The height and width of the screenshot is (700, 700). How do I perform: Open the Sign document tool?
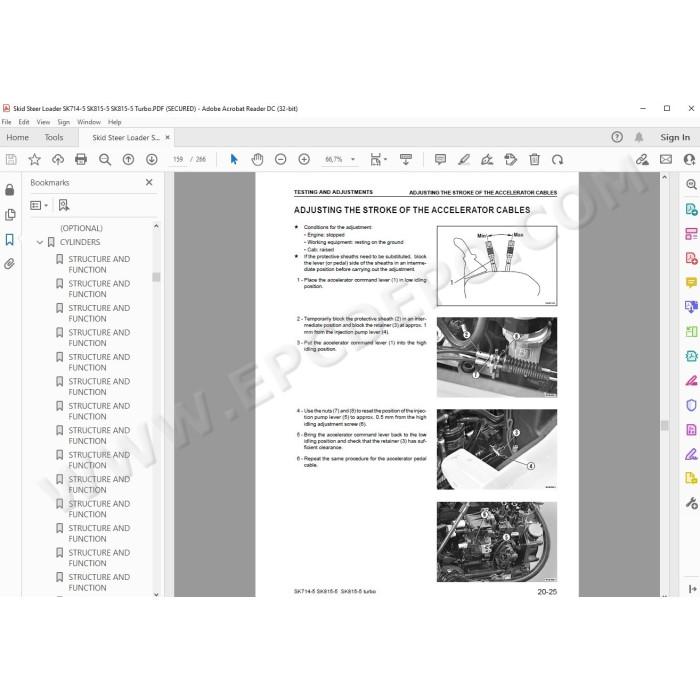pyautogui.click(x=487, y=159)
